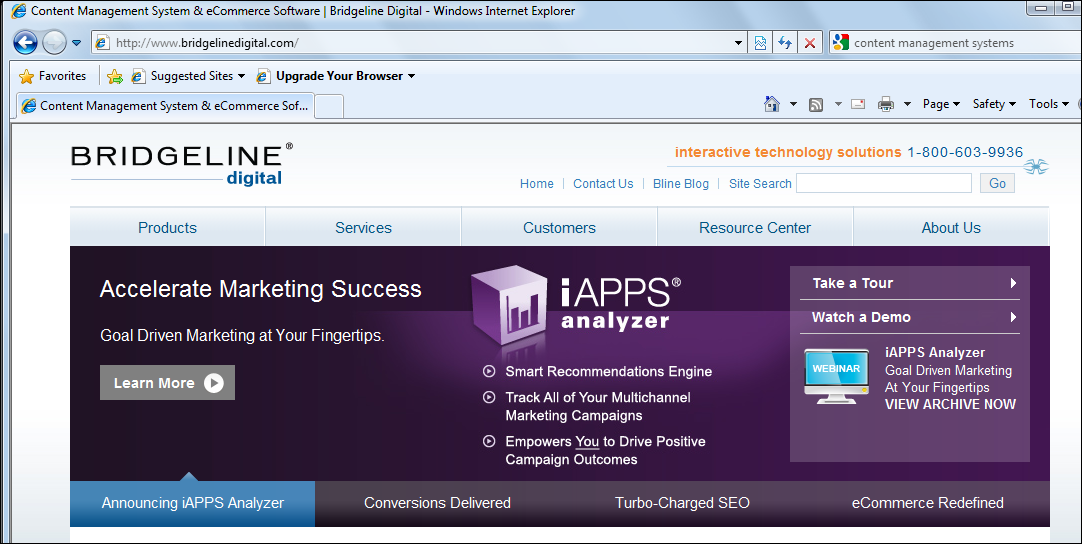Click the Internet Explorer icon in title bar
The width and height of the screenshot is (1082, 544).
(x=19, y=10)
